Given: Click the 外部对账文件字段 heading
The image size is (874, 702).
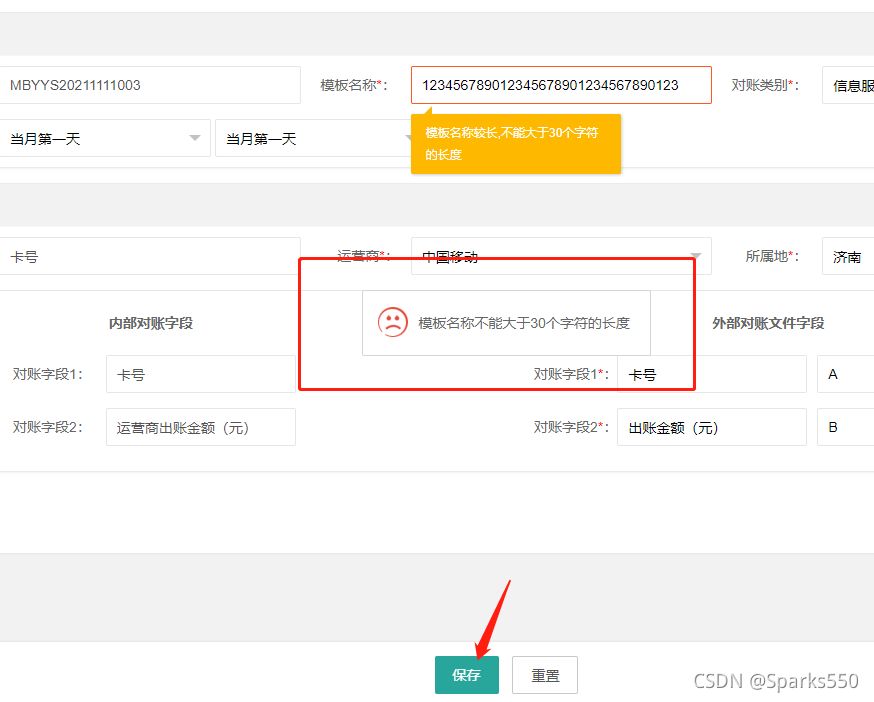Looking at the screenshot, I should pyautogui.click(x=768, y=323).
